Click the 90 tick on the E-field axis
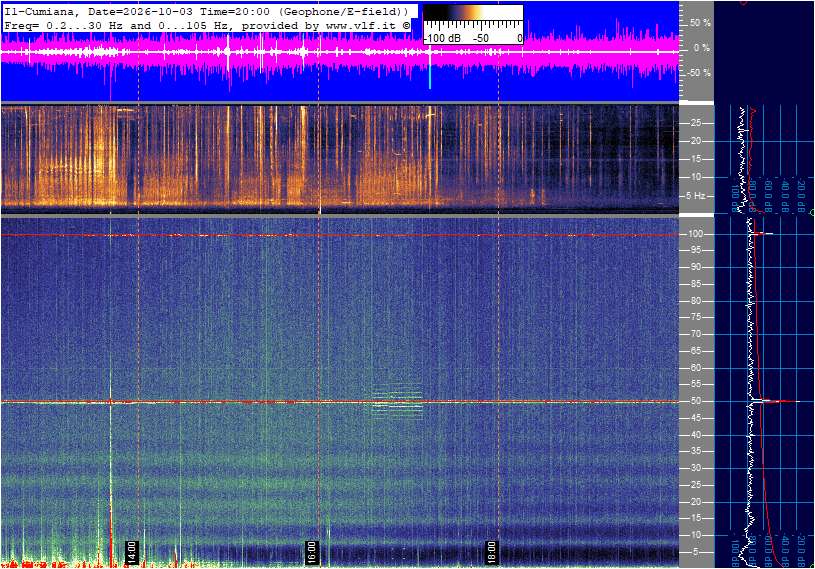 (695, 267)
